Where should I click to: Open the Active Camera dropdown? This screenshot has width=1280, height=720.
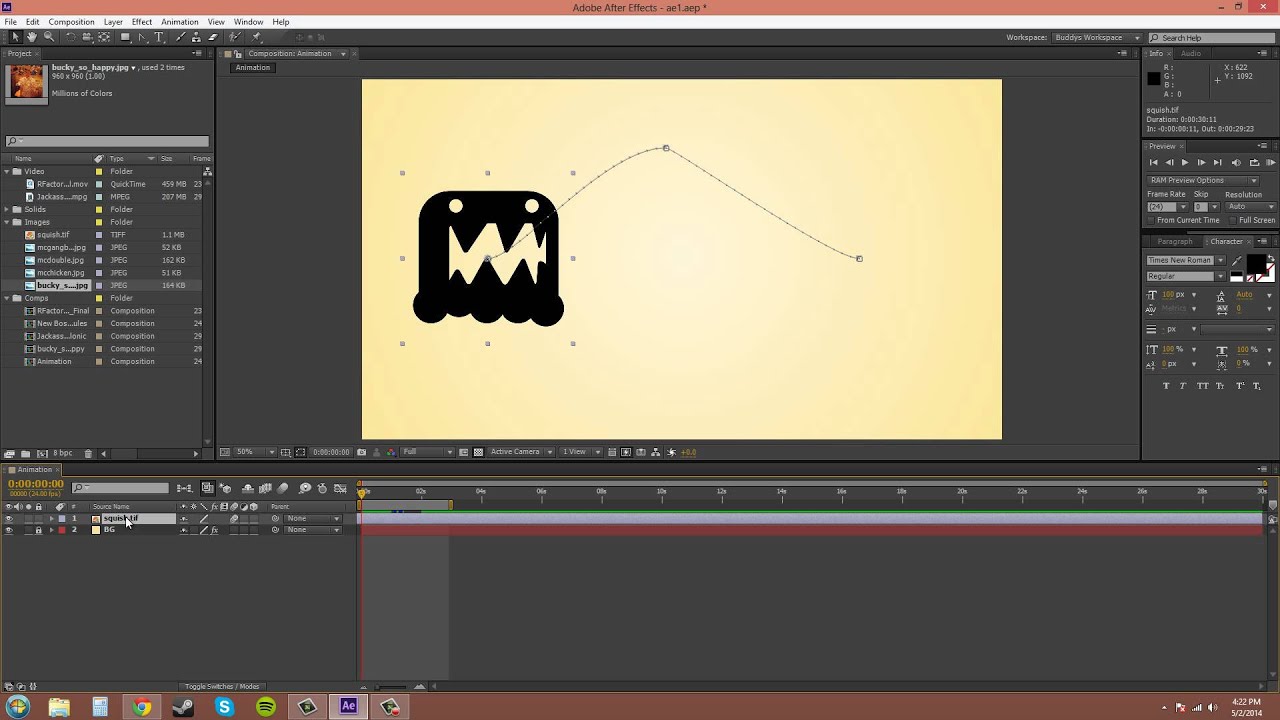(521, 452)
